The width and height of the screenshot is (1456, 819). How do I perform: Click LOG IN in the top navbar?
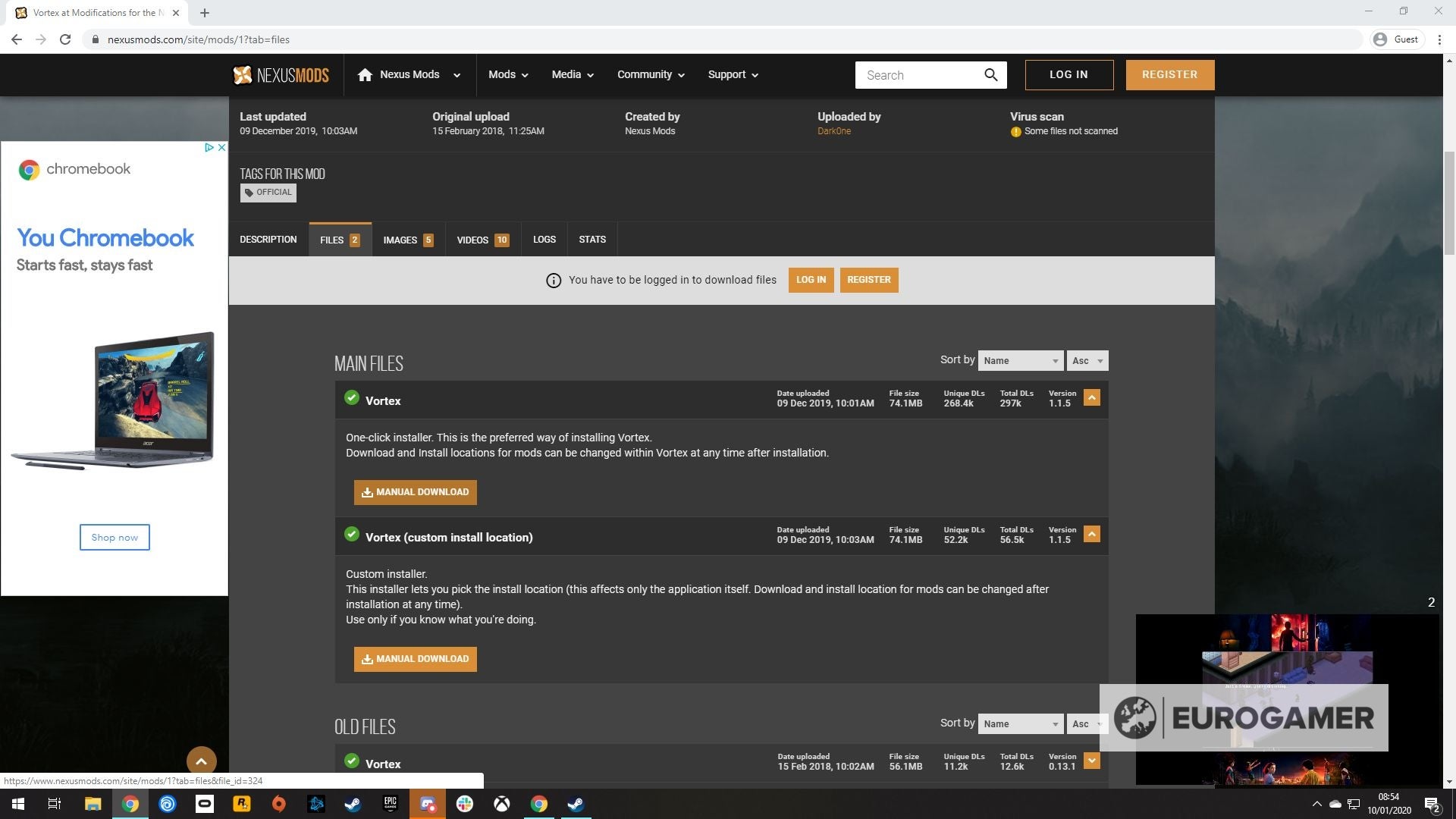(x=1069, y=75)
